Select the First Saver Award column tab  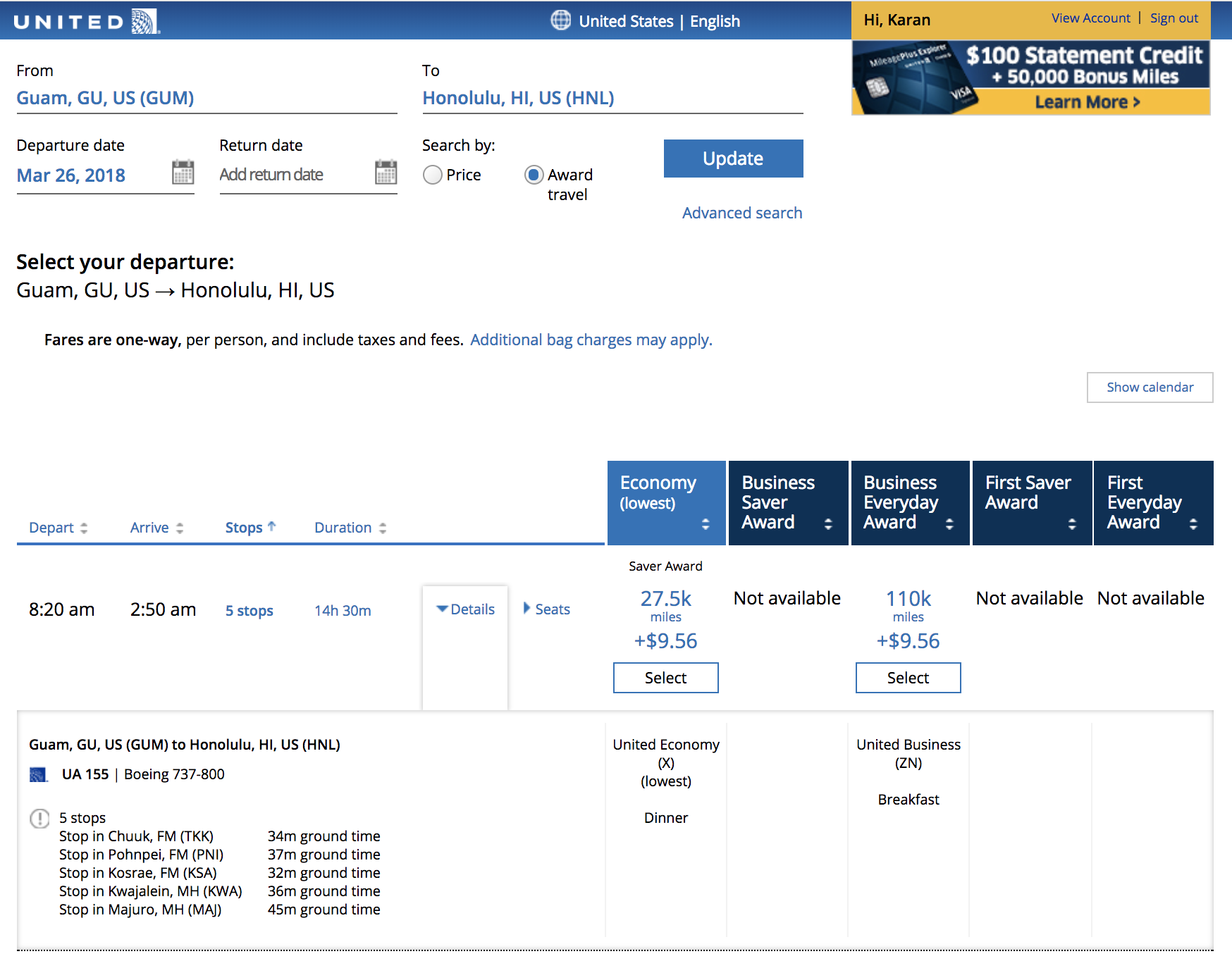point(1033,503)
